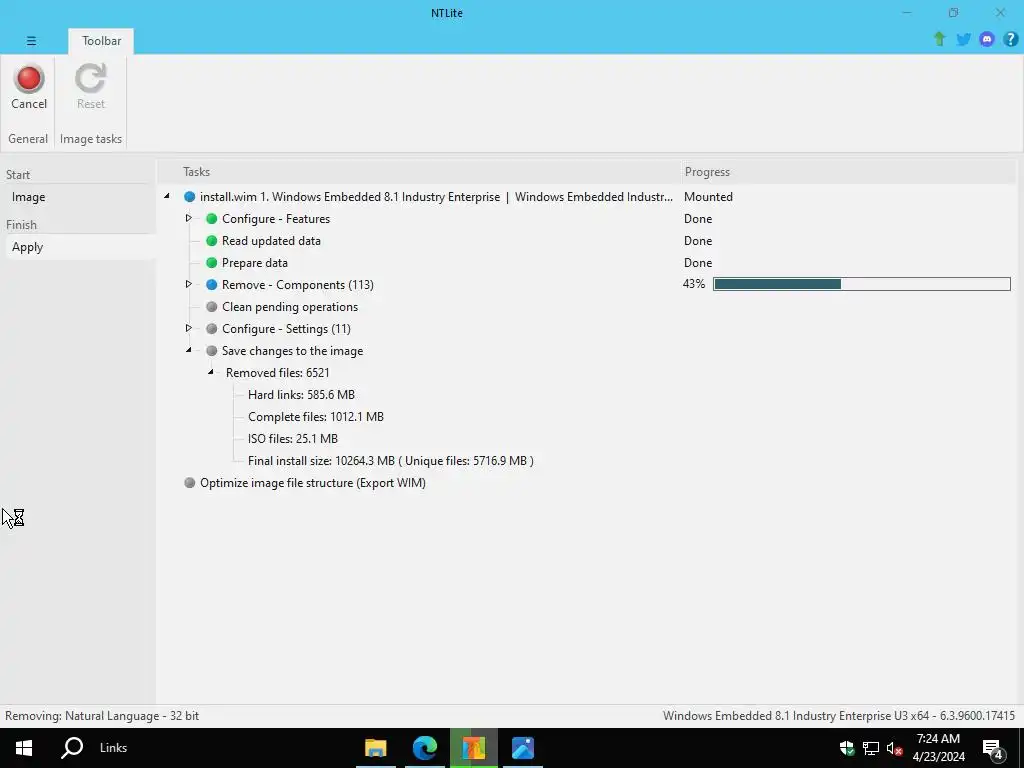
Task: Select Optimize image file structure row
Action: [313, 483]
